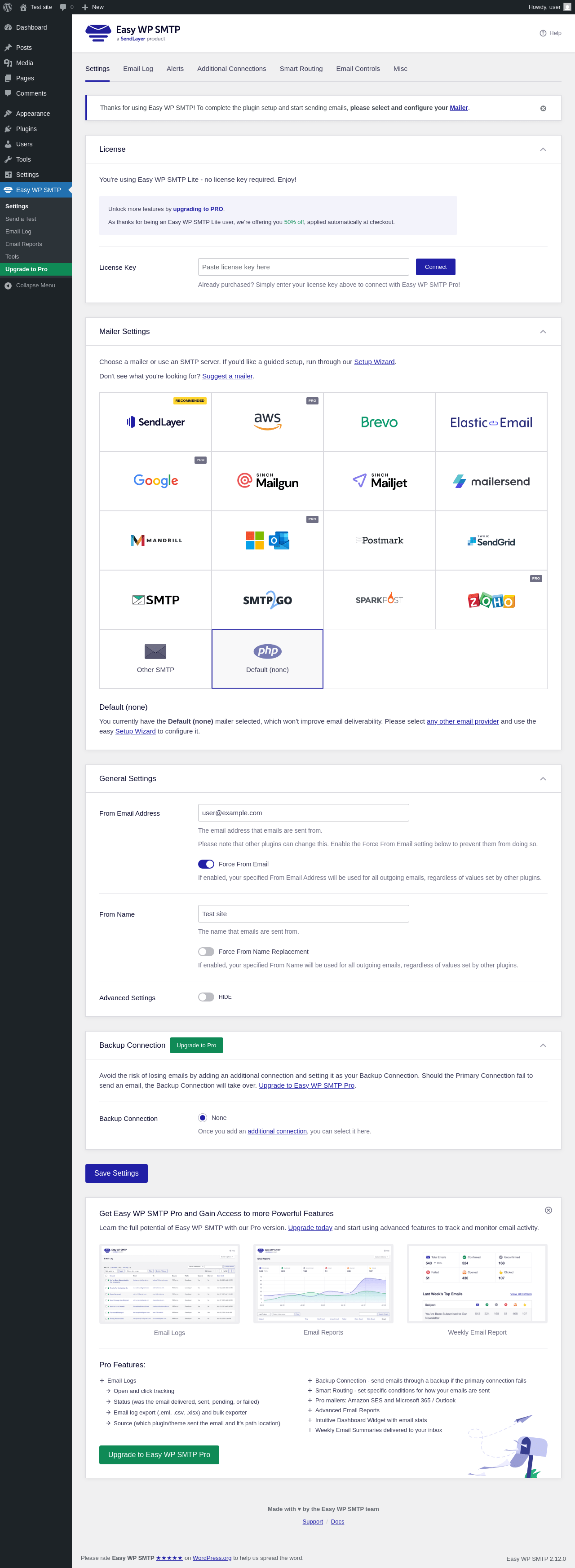
Task: Pick the SendGrid mailer
Action: 491,540
